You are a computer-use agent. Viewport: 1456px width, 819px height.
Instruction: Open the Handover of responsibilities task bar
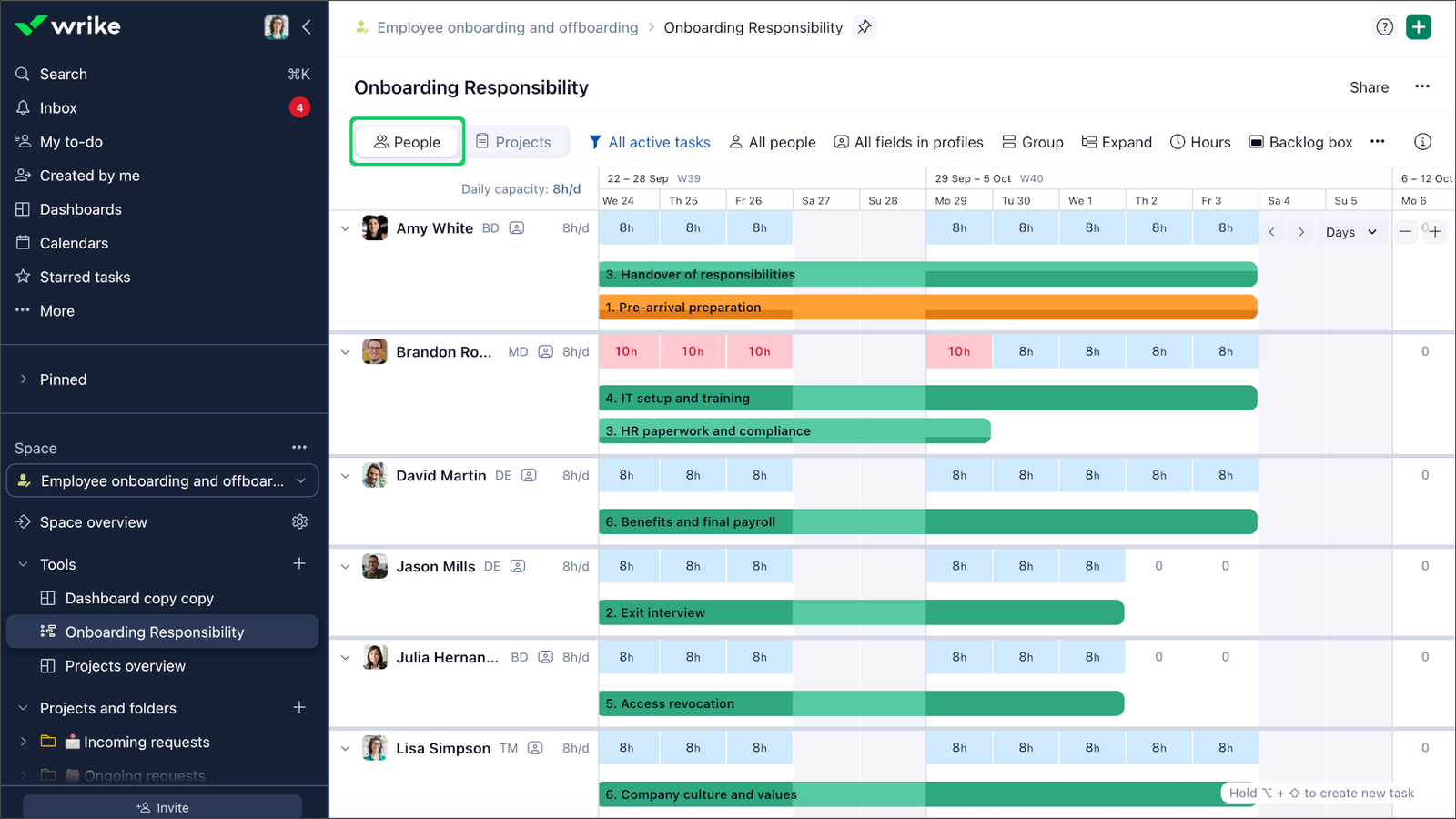tap(927, 274)
